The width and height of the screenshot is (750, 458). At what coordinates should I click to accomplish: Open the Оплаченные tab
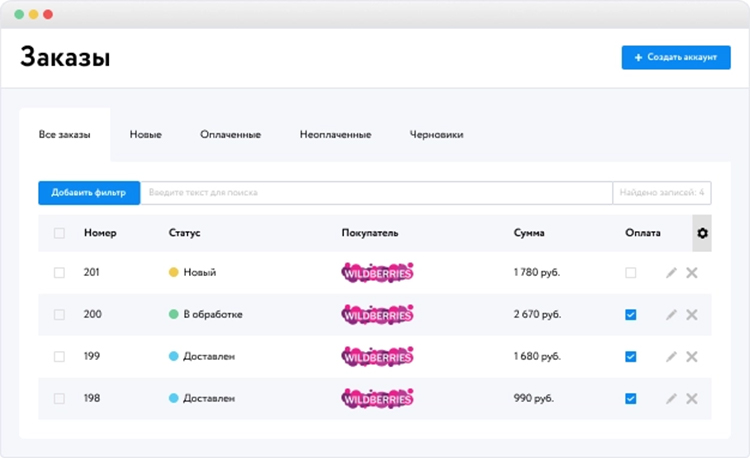230,134
